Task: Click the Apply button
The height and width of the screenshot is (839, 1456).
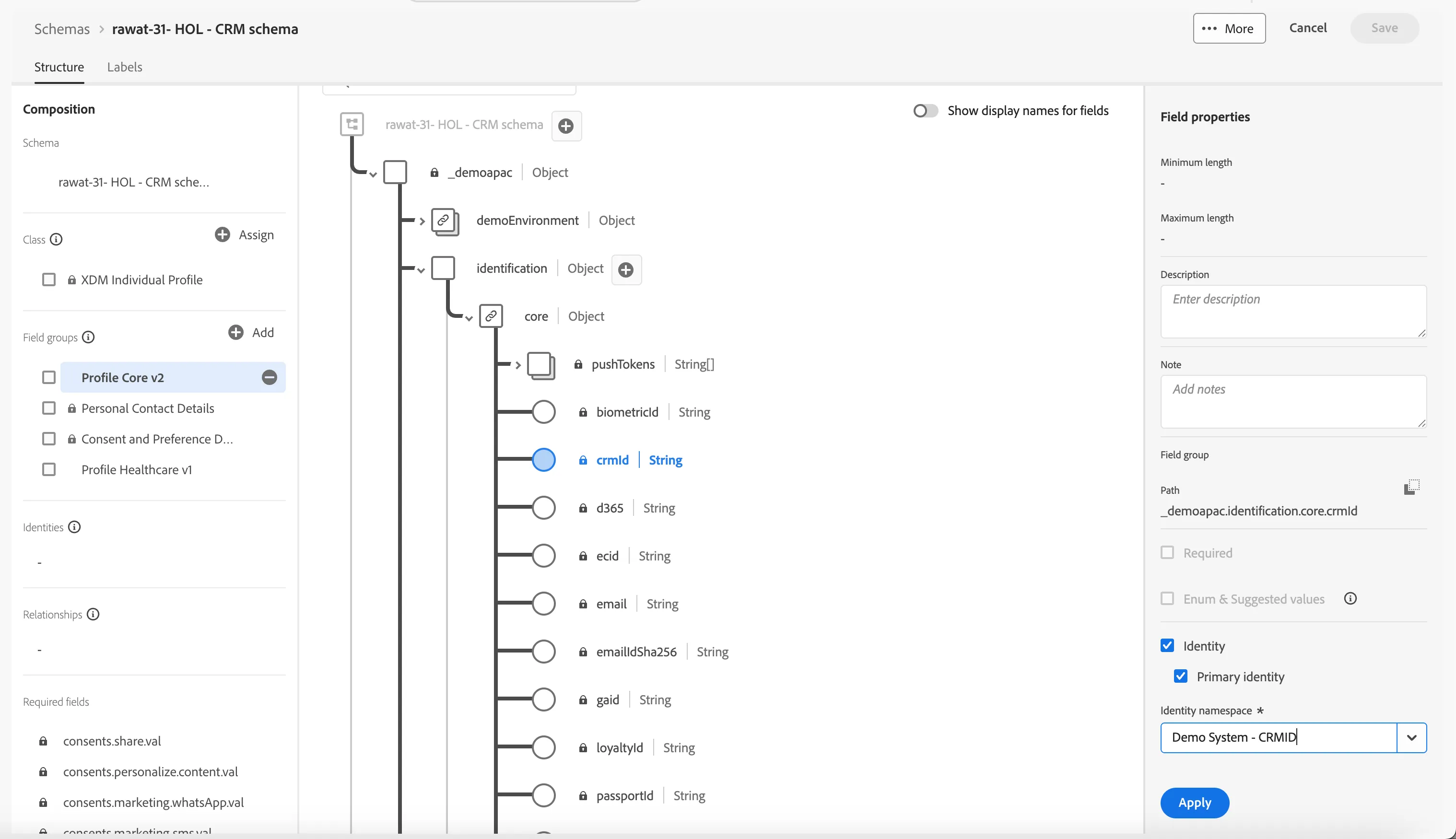Action: coord(1194,803)
